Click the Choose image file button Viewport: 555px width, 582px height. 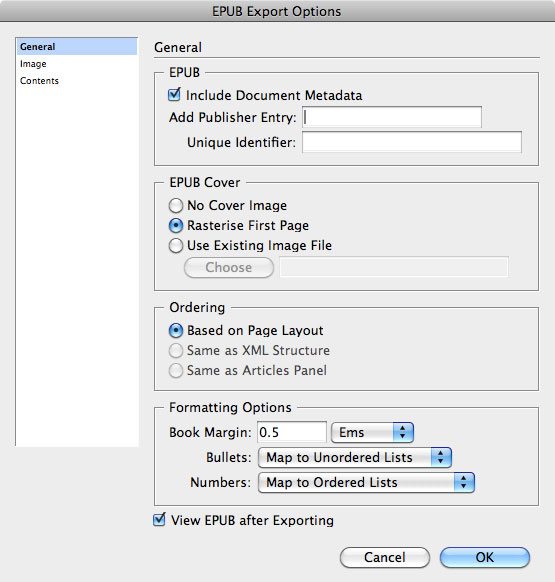coord(229,267)
